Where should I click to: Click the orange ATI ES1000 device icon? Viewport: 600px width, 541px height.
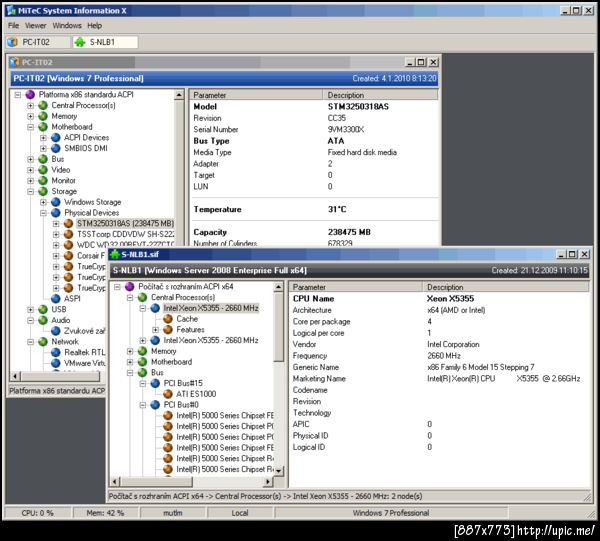tap(168, 394)
